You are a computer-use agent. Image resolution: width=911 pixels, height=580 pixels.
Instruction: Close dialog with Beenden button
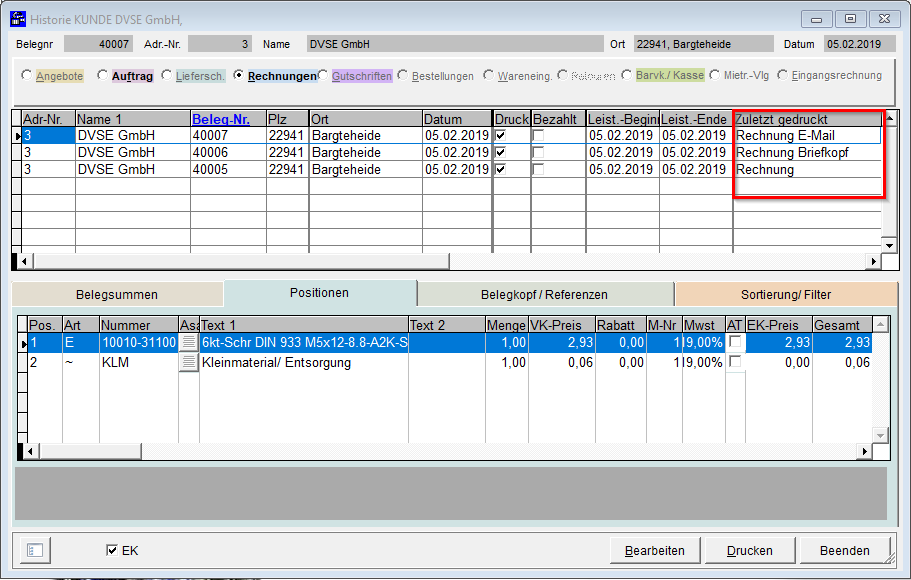[x=844, y=551]
